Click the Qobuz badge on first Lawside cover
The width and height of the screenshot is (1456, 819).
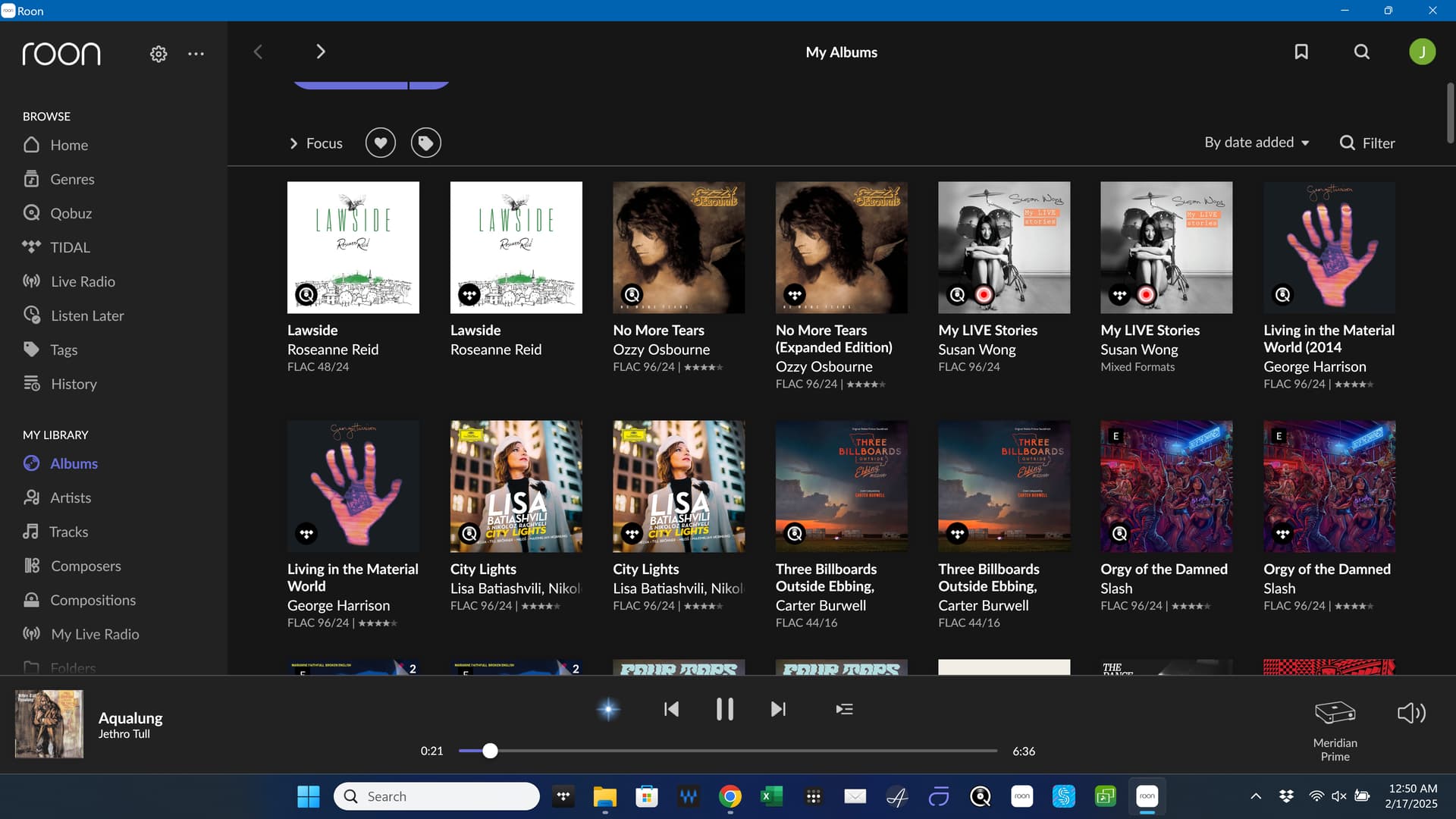click(306, 294)
